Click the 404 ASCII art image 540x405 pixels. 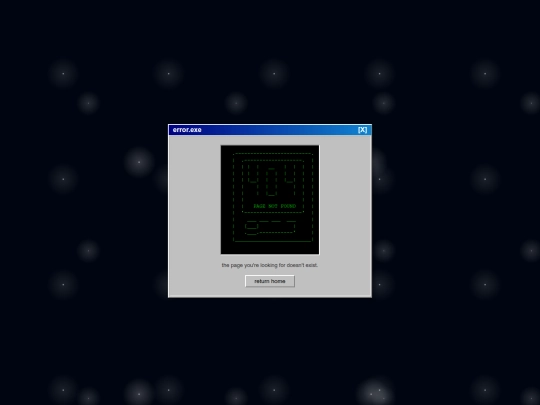tap(270, 200)
